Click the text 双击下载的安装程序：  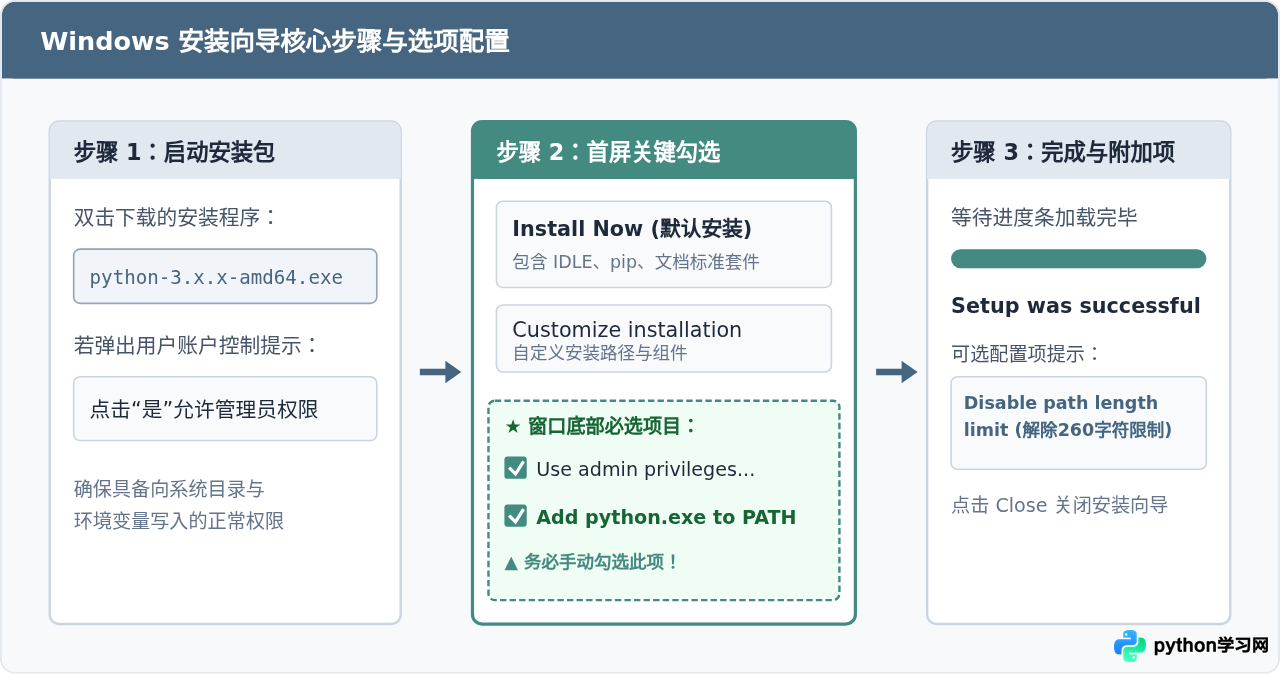176,217
